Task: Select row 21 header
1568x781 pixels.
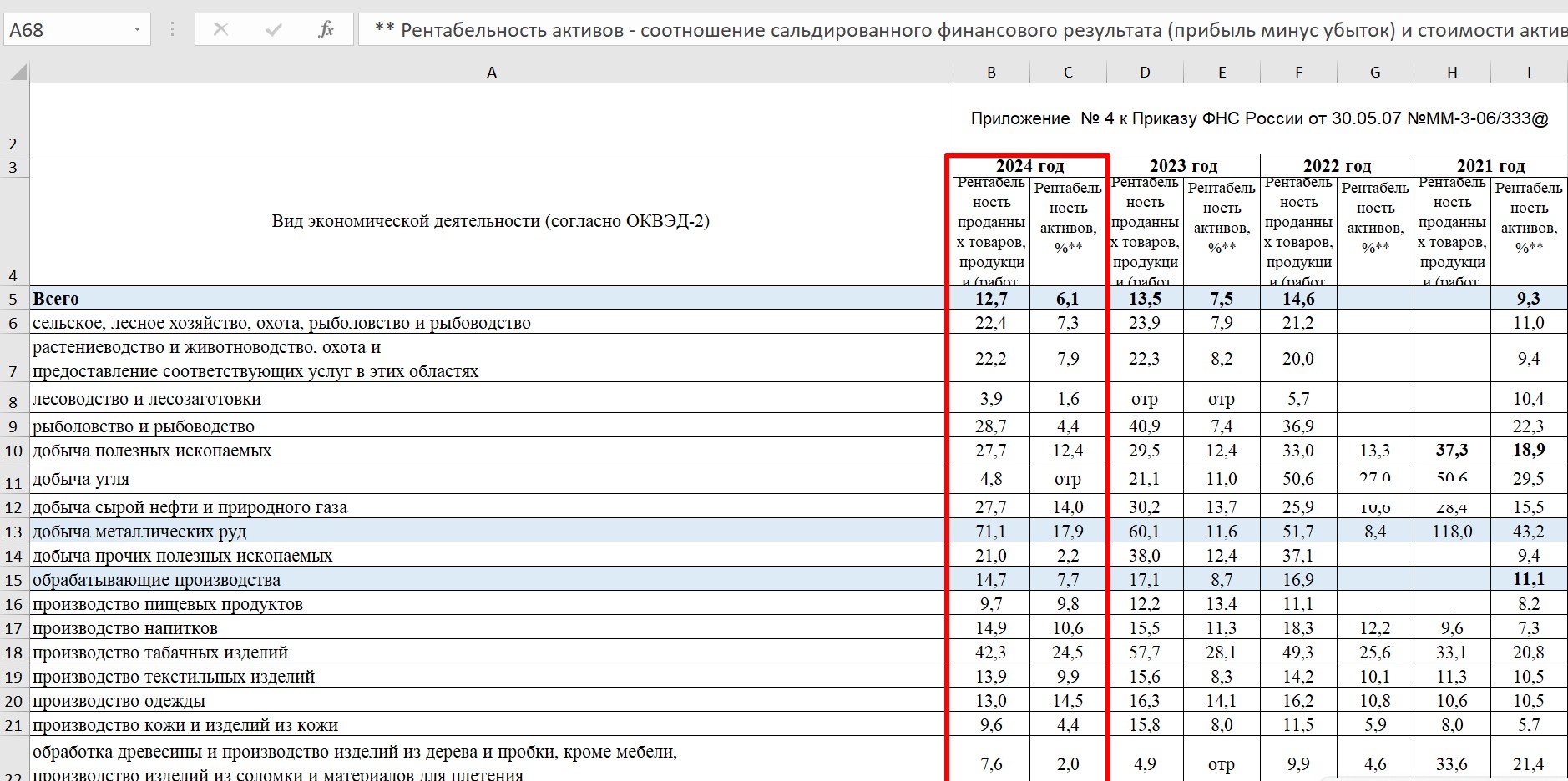Action: (x=14, y=725)
